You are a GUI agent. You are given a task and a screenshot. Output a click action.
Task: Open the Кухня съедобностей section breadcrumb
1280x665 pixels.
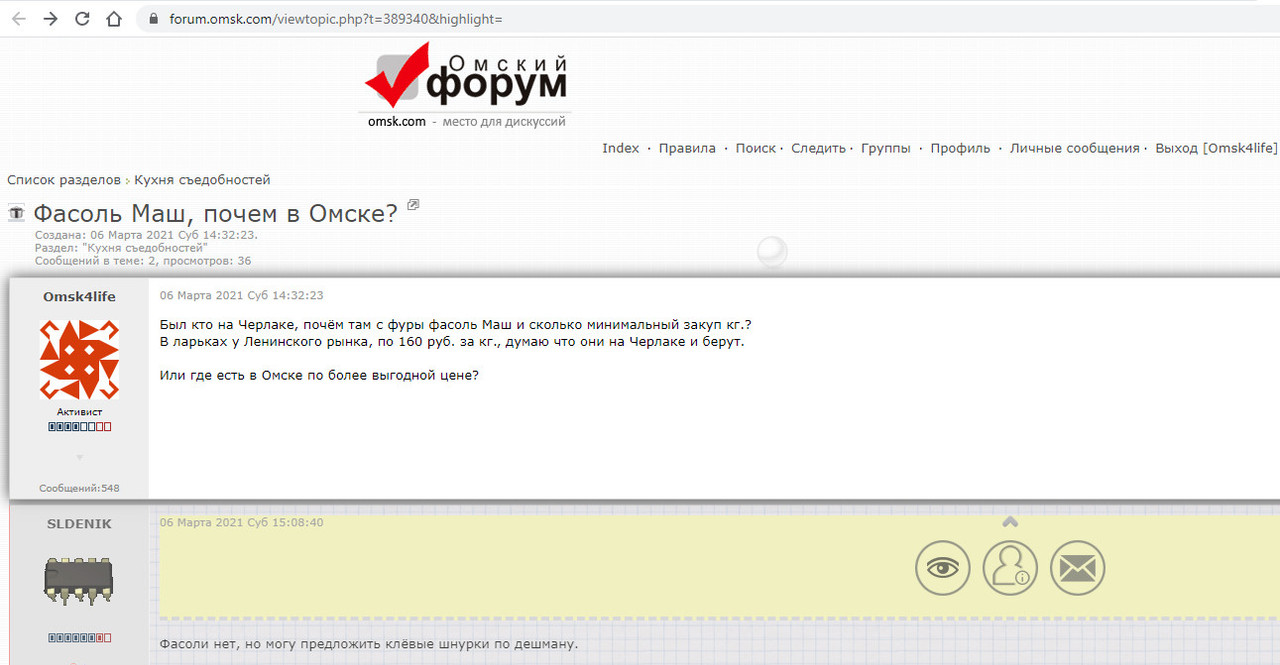pyautogui.click(x=202, y=180)
